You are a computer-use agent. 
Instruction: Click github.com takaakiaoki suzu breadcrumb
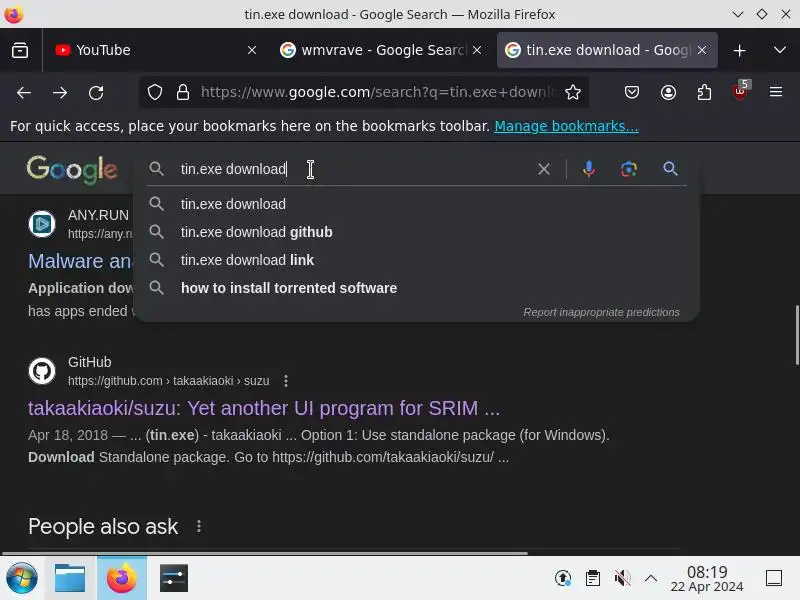click(168, 381)
